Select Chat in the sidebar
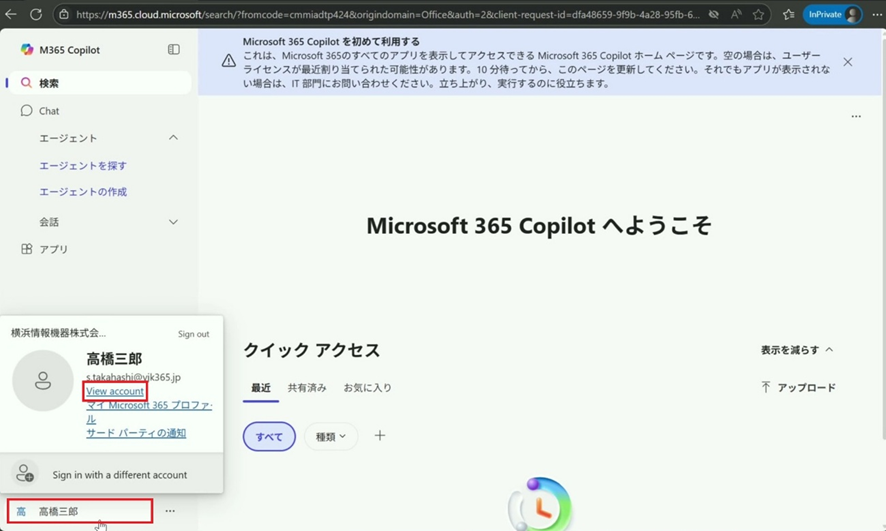 point(49,111)
